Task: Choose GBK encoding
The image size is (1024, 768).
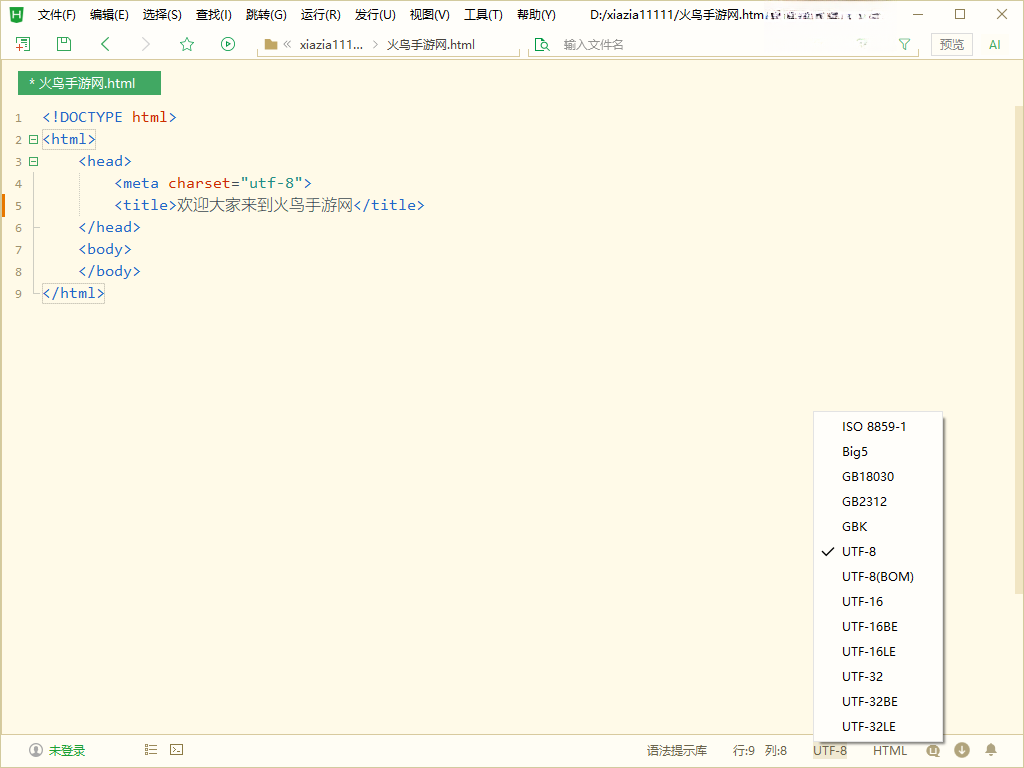Action: click(x=878, y=526)
